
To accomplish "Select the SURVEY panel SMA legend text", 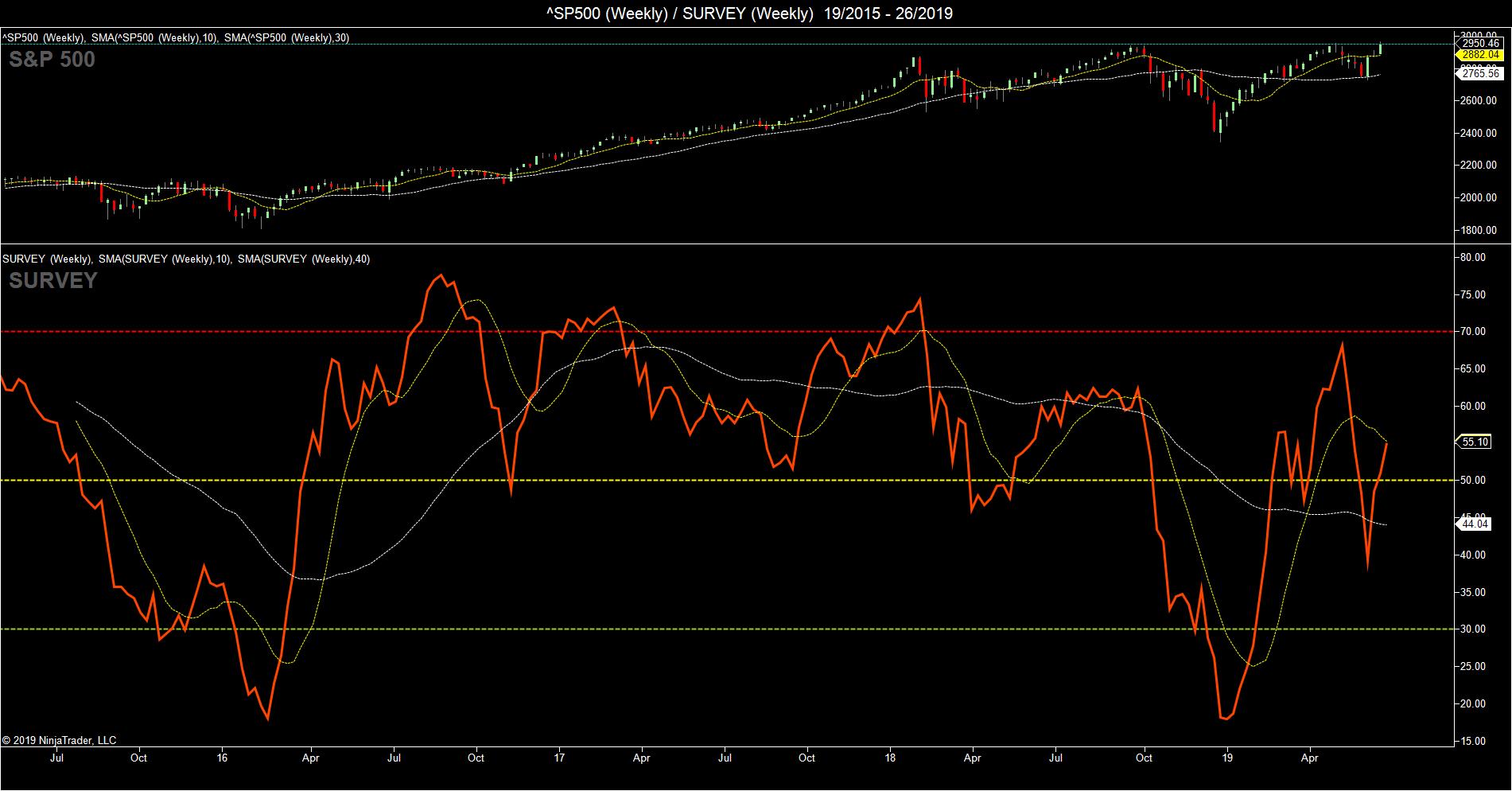I will pos(186,259).
